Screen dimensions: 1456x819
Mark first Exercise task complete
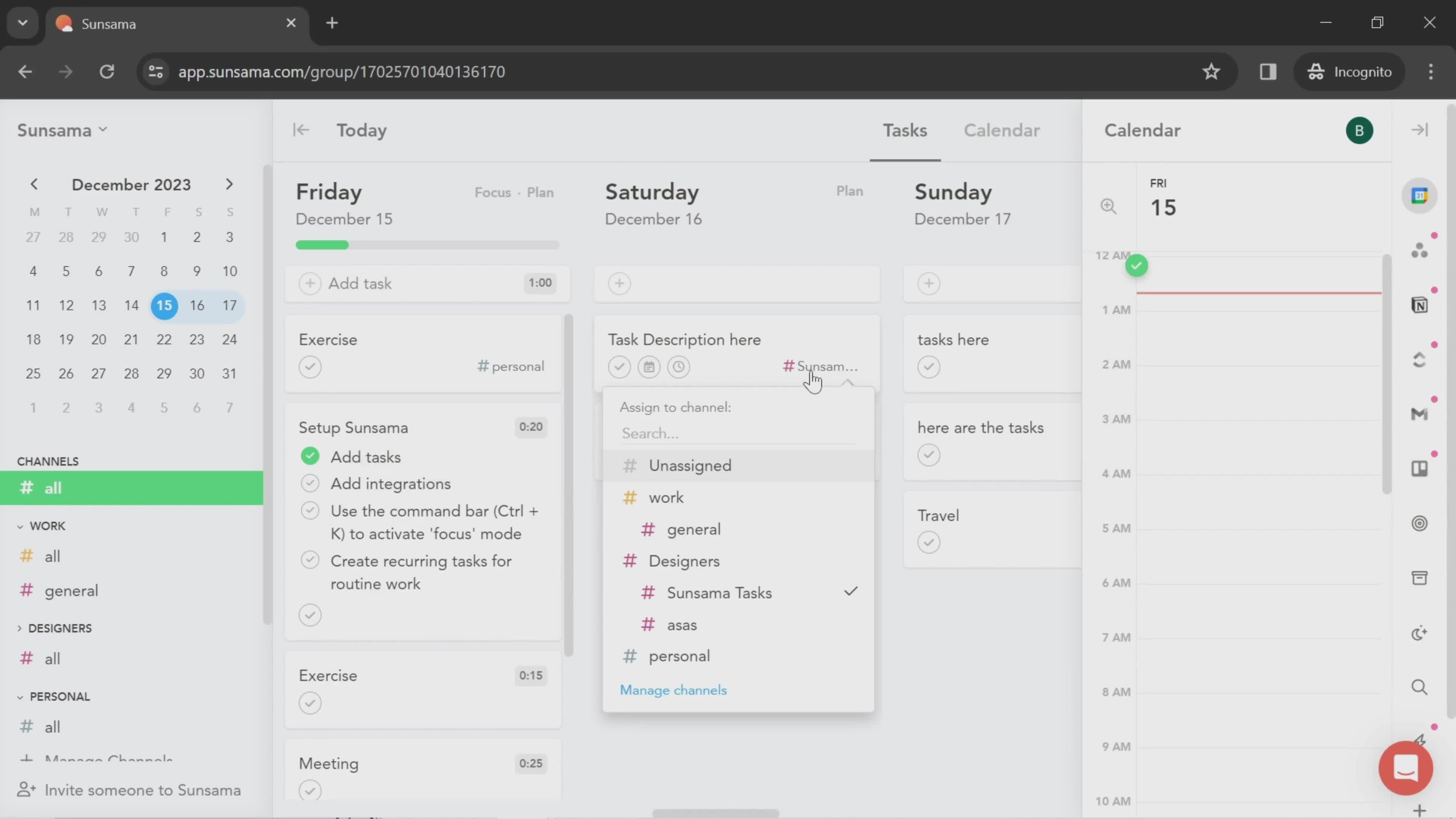click(x=310, y=367)
